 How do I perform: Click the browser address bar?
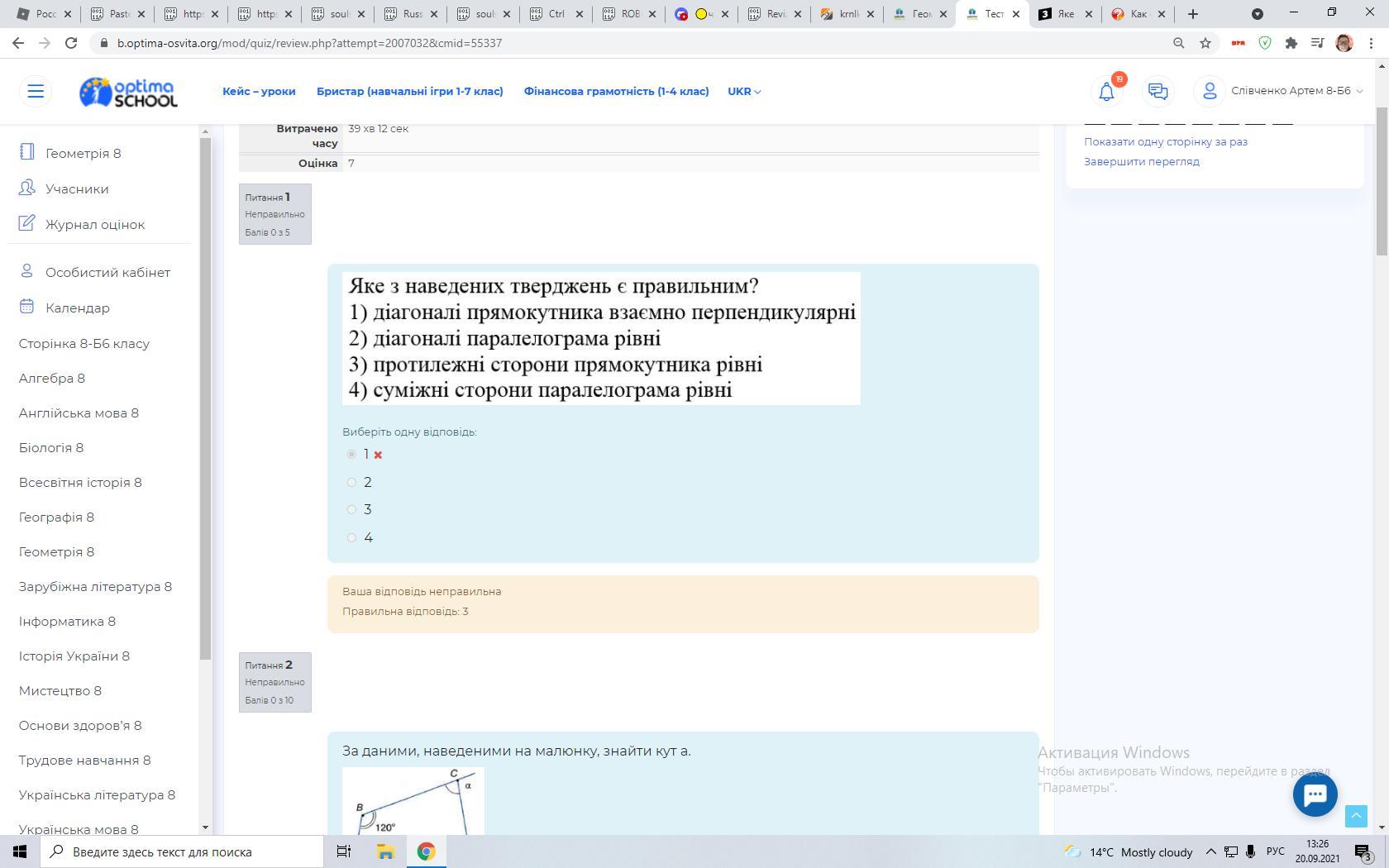click(x=628, y=43)
